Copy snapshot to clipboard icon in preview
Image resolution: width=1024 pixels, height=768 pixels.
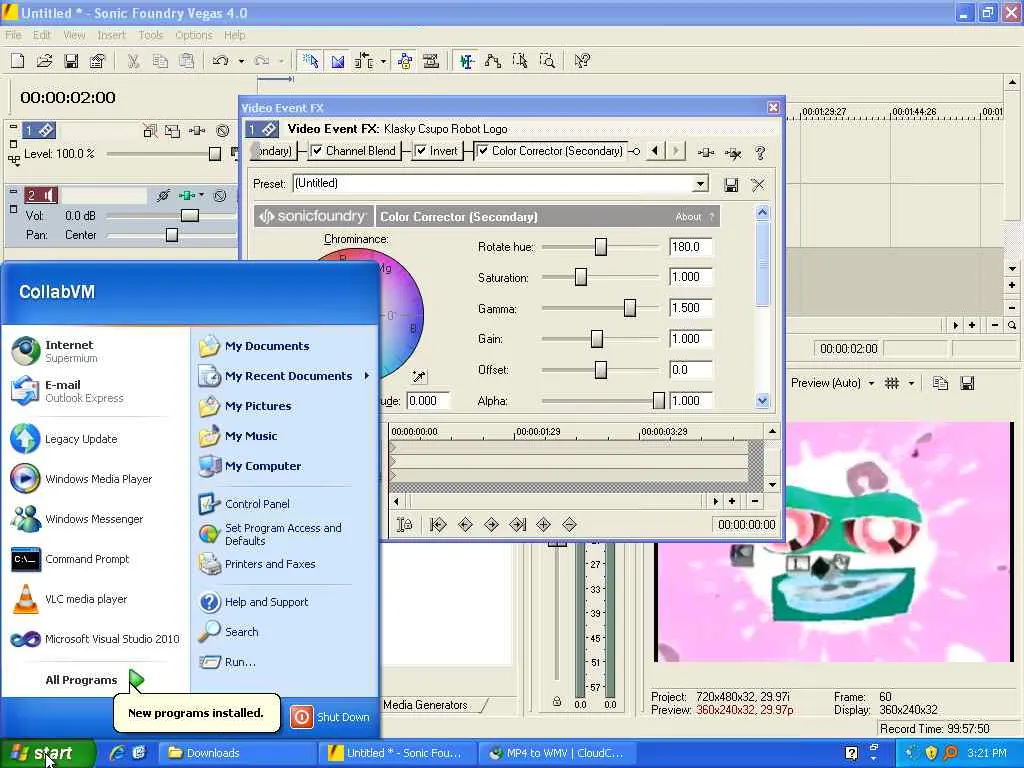pyautogui.click(x=940, y=383)
